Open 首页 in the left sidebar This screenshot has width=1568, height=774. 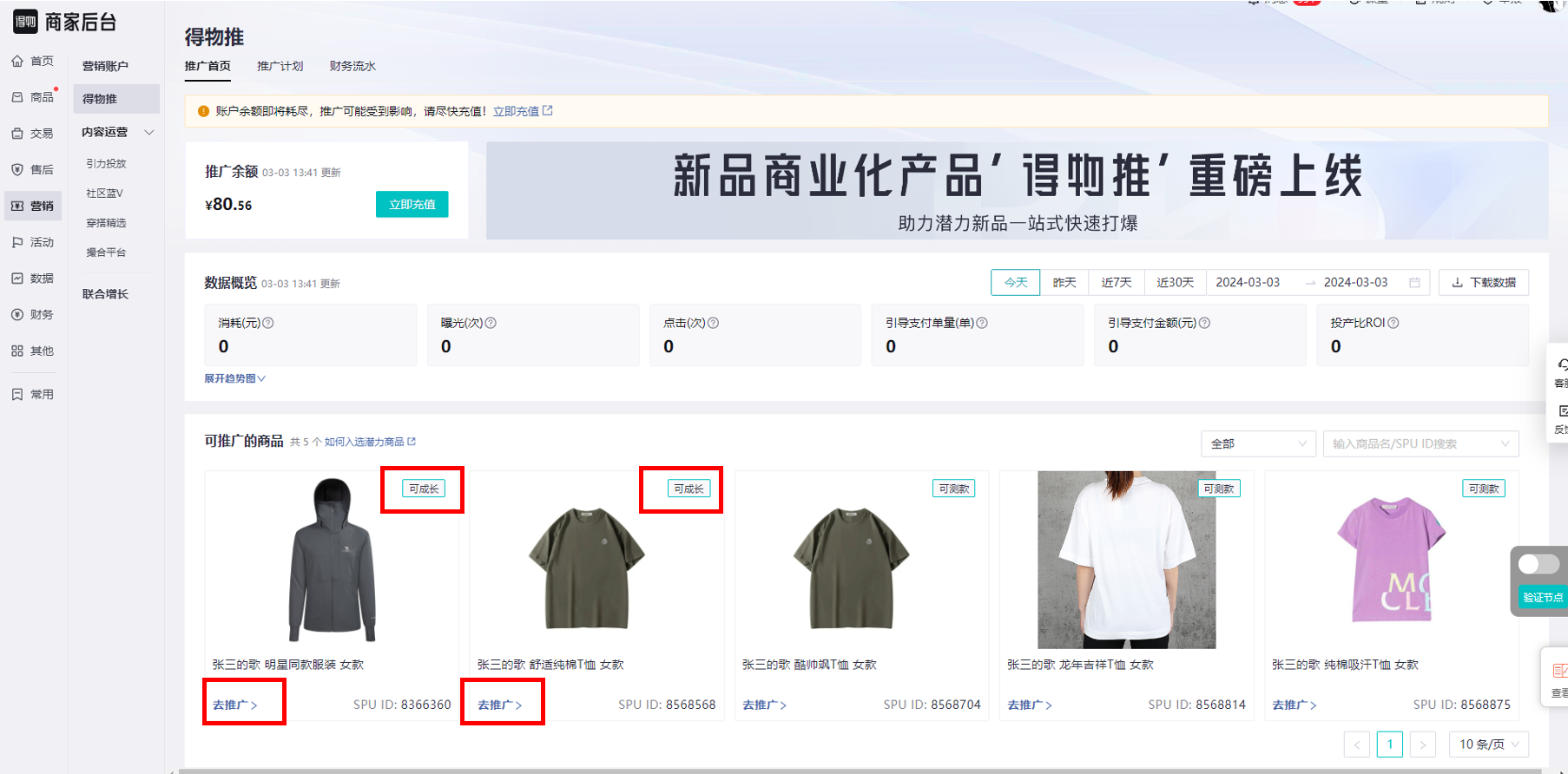pos(33,61)
